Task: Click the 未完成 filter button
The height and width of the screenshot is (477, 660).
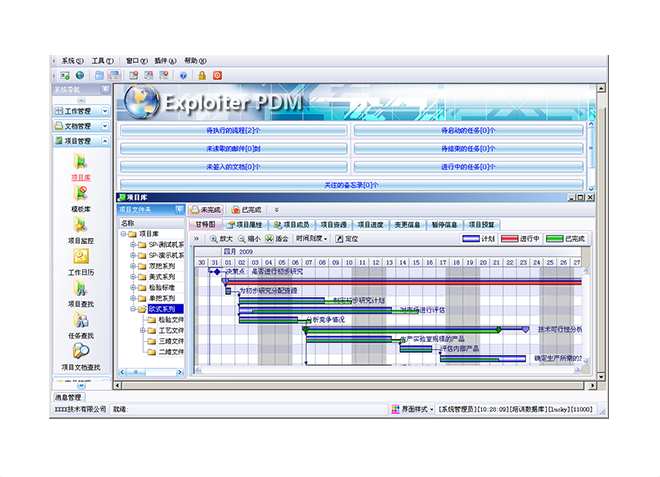Action: [x=205, y=210]
